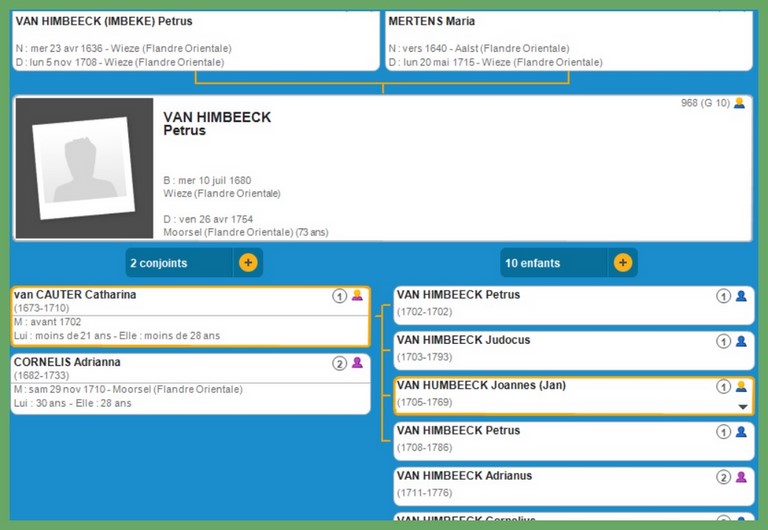This screenshot has height=530, width=768.
Task: Click purple person icon for VAN HIMBEECK Adrianus
Action: click(741, 477)
